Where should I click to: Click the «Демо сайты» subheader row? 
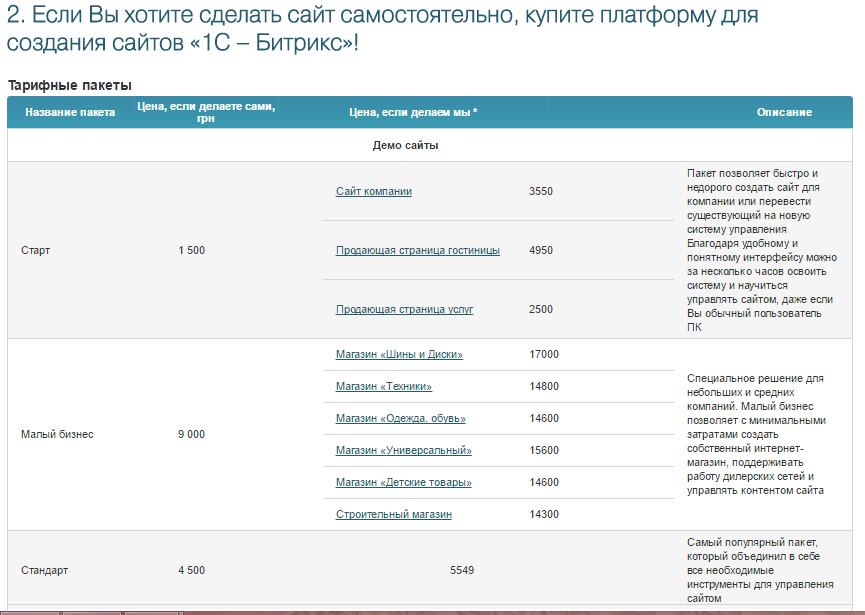(x=405, y=145)
